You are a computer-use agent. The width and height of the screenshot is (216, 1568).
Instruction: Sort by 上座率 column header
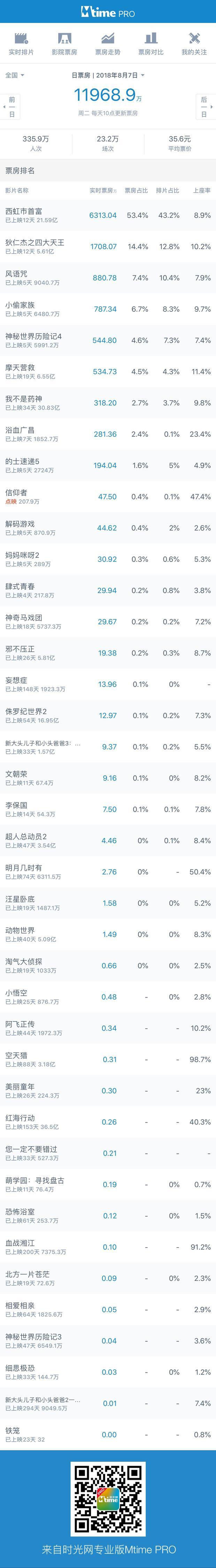click(202, 191)
